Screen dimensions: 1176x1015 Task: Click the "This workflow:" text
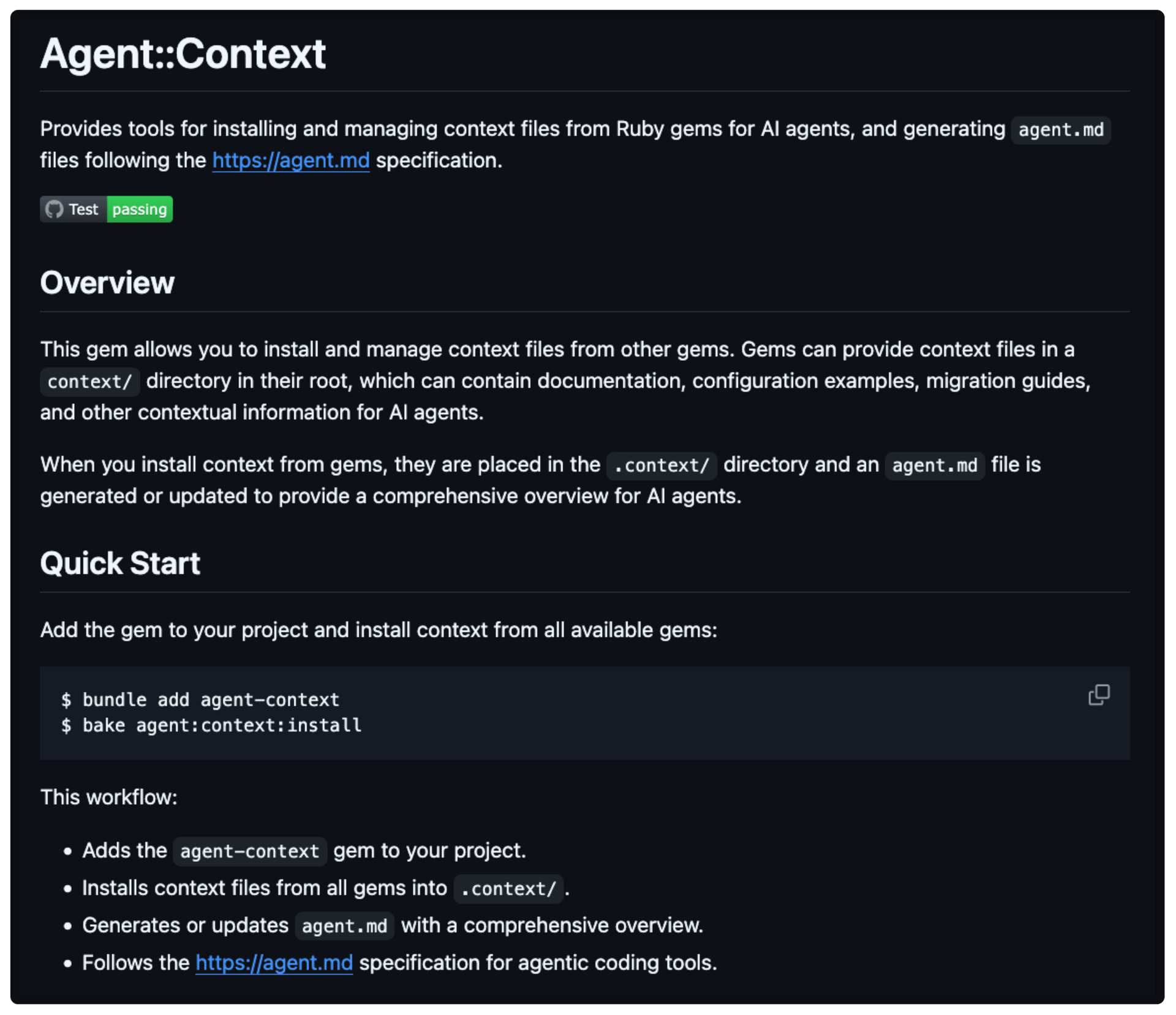(109, 798)
